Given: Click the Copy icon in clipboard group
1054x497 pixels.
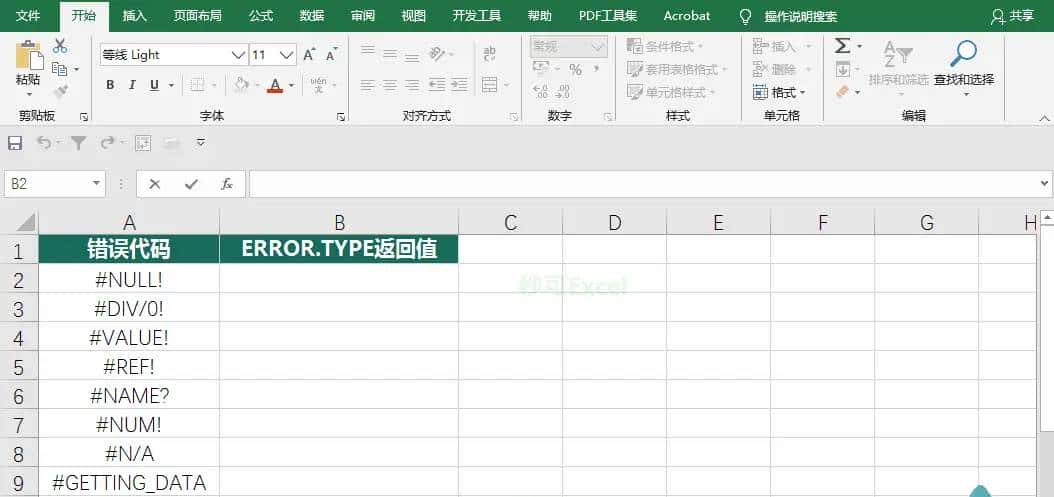Looking at the screenshot, I should point(60,69).
